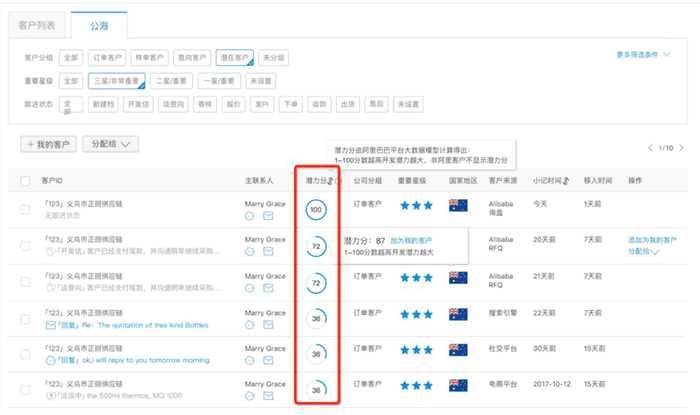Sort by 小记时间 using its sort arrow

point(566,181)
